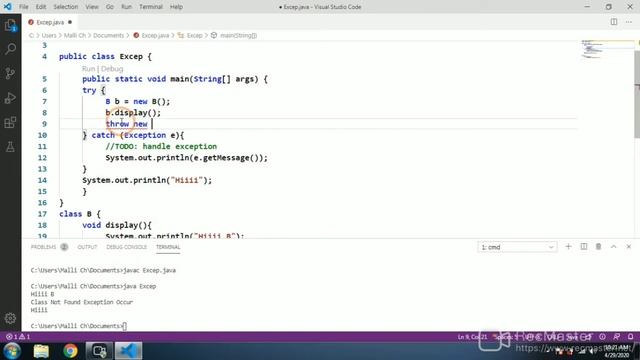640x360 pixels.
Task: Click the Debug CodeLens above main
Action: pyautogui.click(x=112, y=69)
